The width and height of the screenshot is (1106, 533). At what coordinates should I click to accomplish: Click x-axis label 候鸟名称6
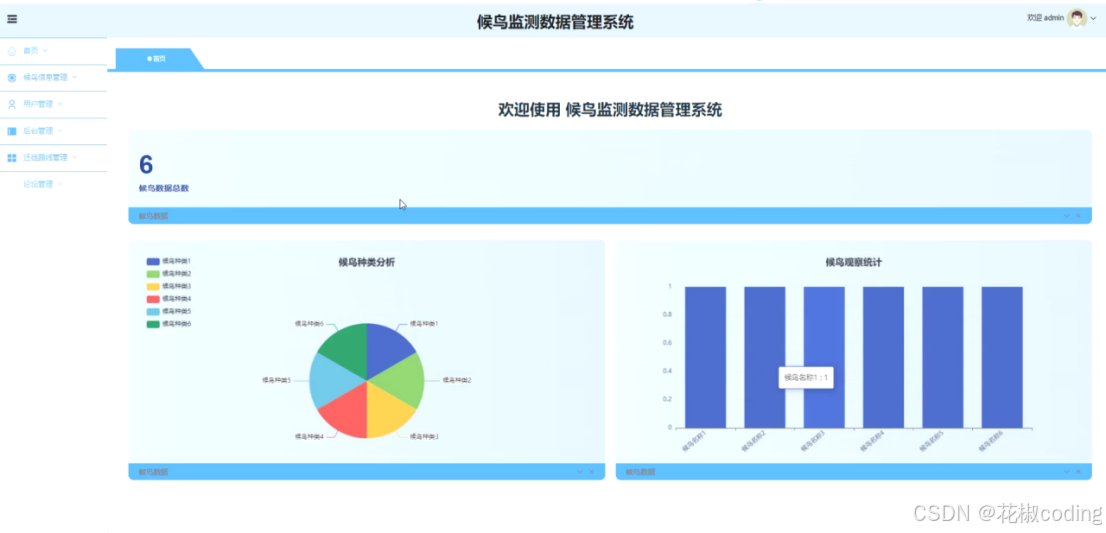click(x=991, y=442)
